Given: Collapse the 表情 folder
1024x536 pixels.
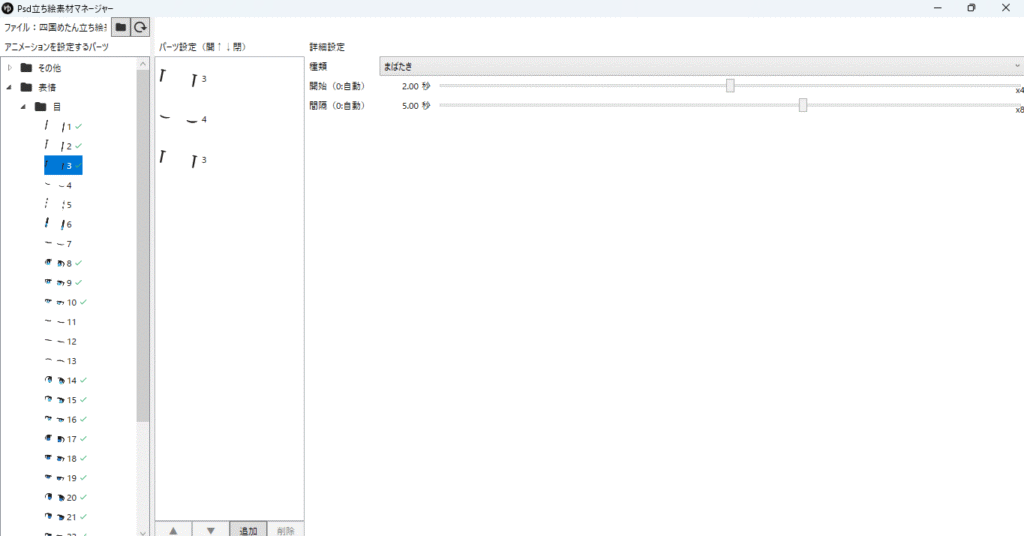Looking at the screenshot, I should click(10, 87).
